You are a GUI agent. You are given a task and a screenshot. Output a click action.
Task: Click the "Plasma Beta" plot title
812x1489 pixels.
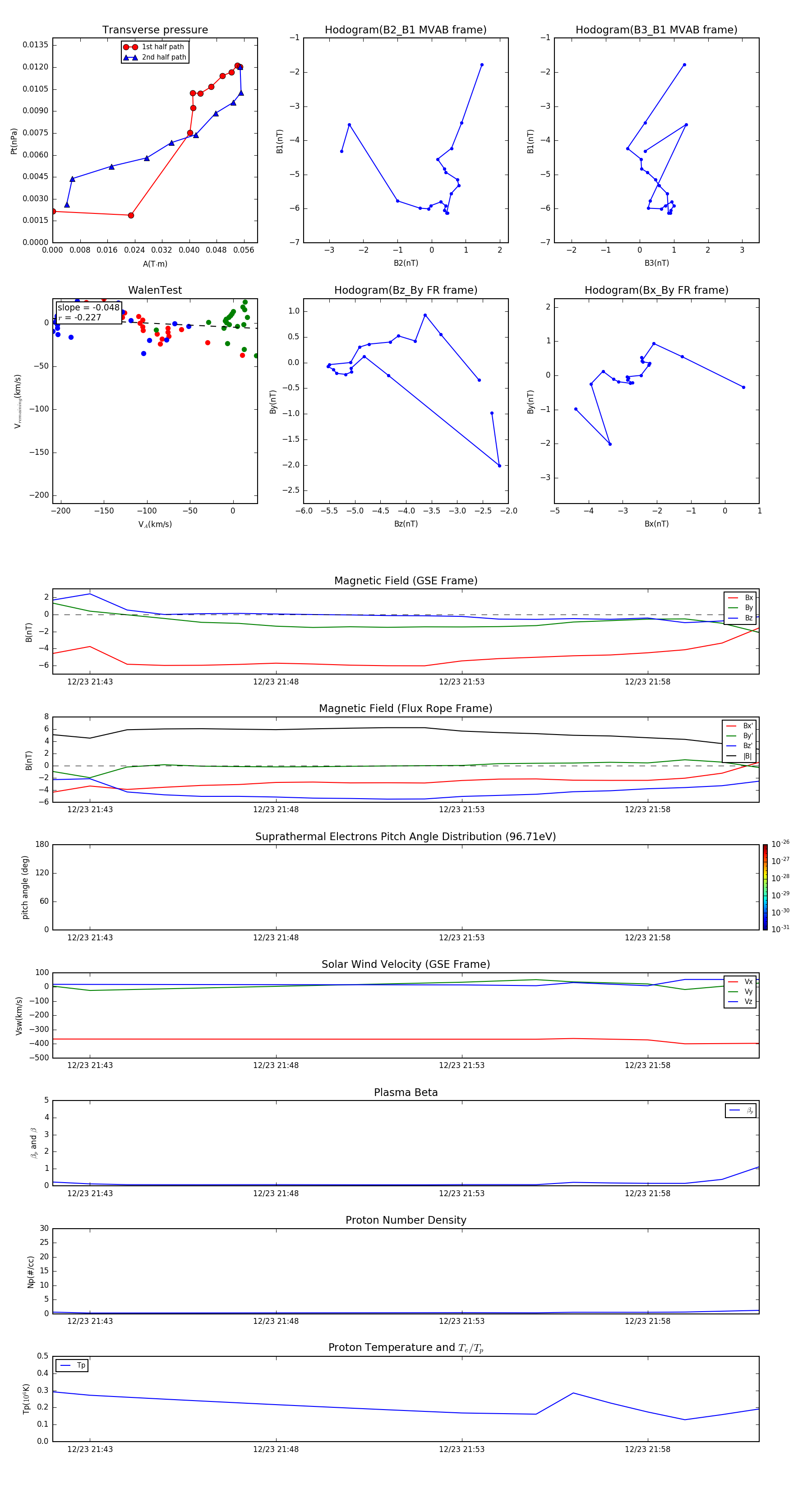click(406, 1092)
